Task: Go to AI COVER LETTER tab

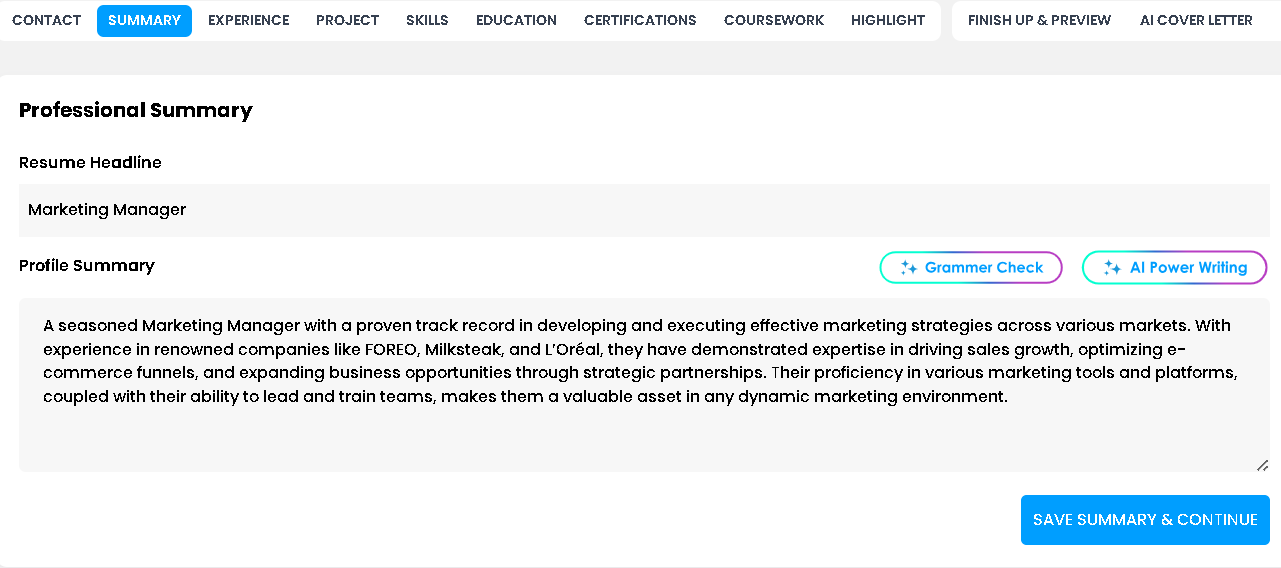Action: click(x=1196, y=20)
